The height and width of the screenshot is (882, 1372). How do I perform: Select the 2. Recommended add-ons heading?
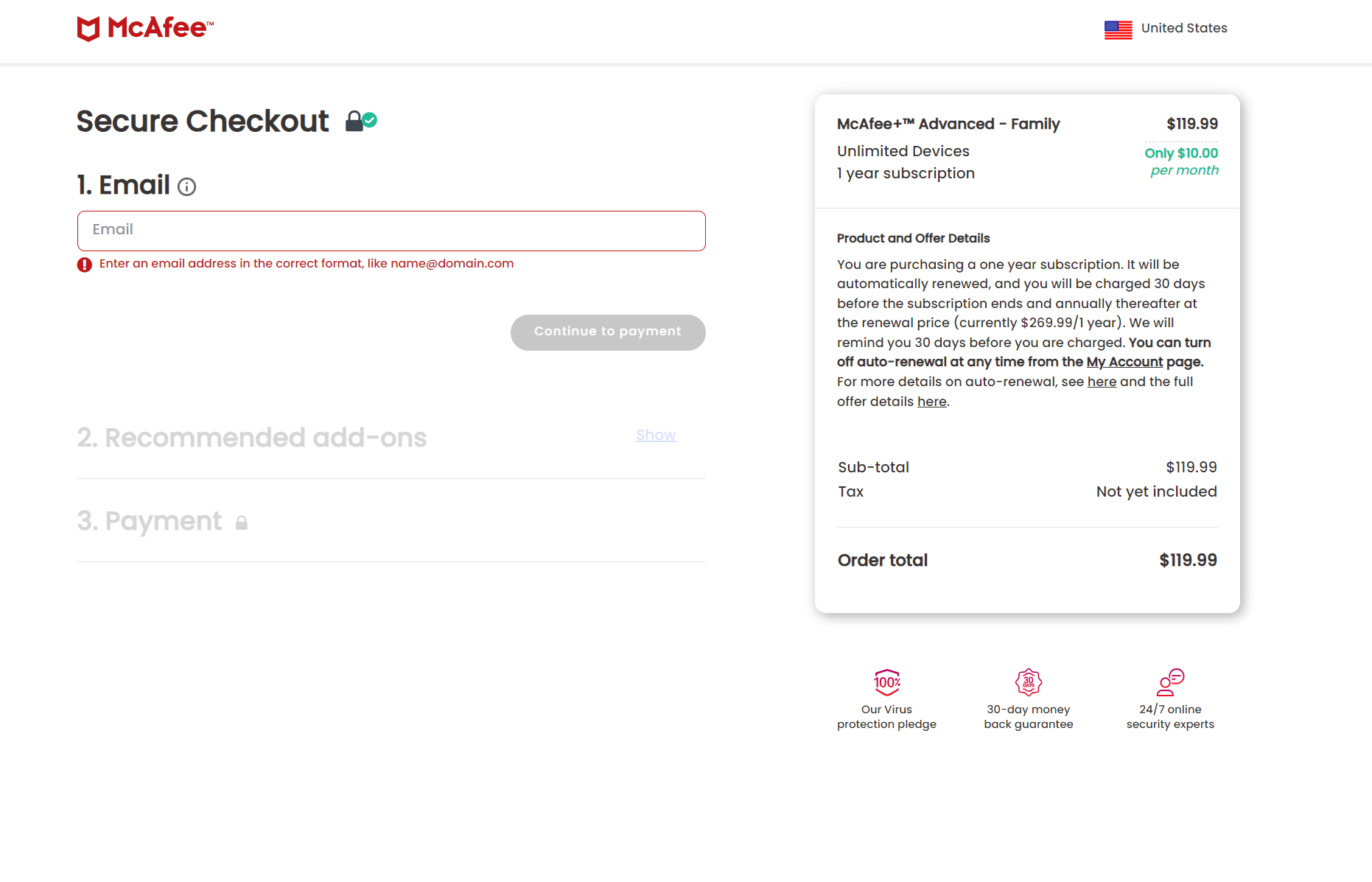coord(252,438)
